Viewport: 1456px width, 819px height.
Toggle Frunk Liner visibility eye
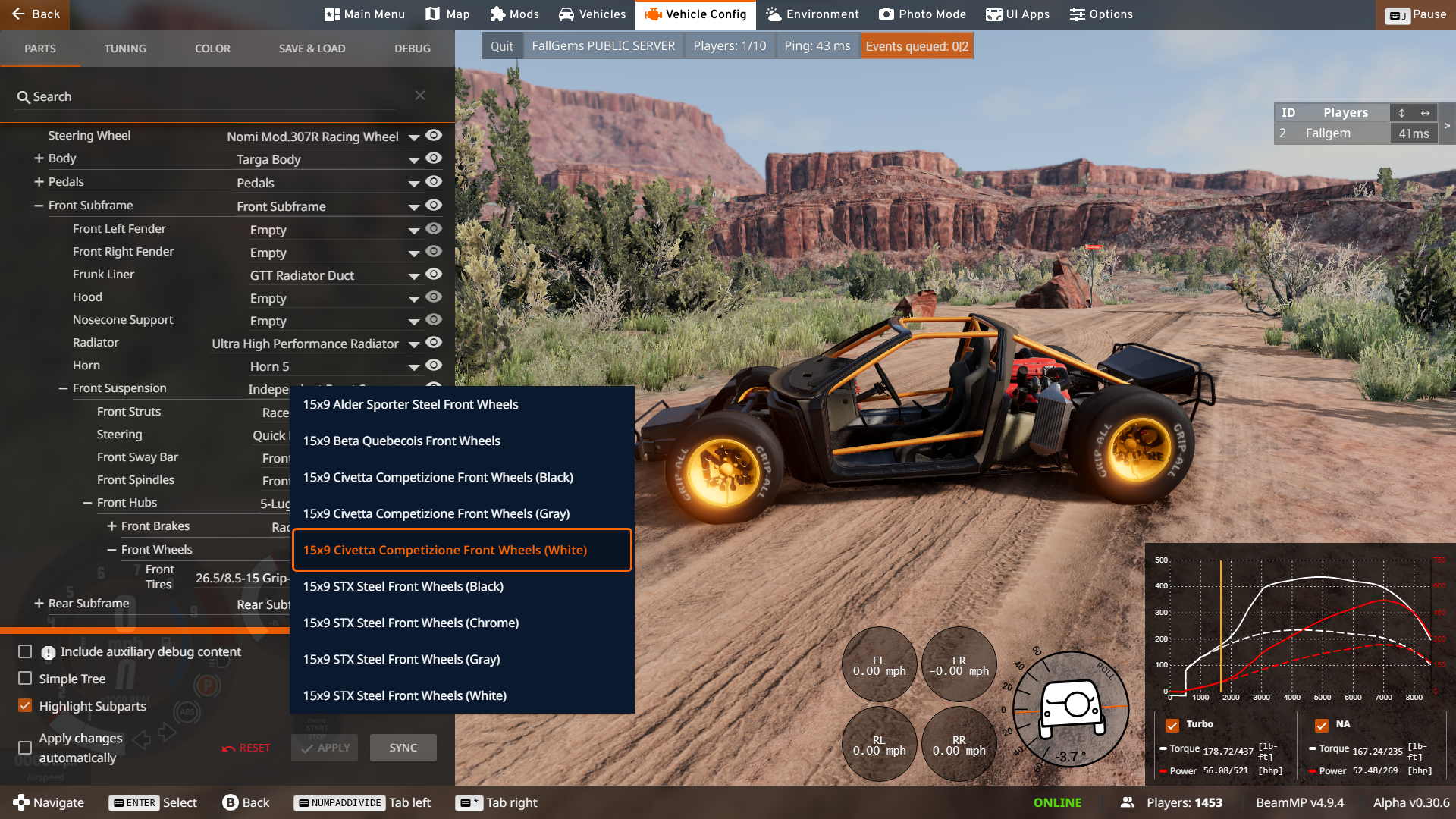pos(434,274)
